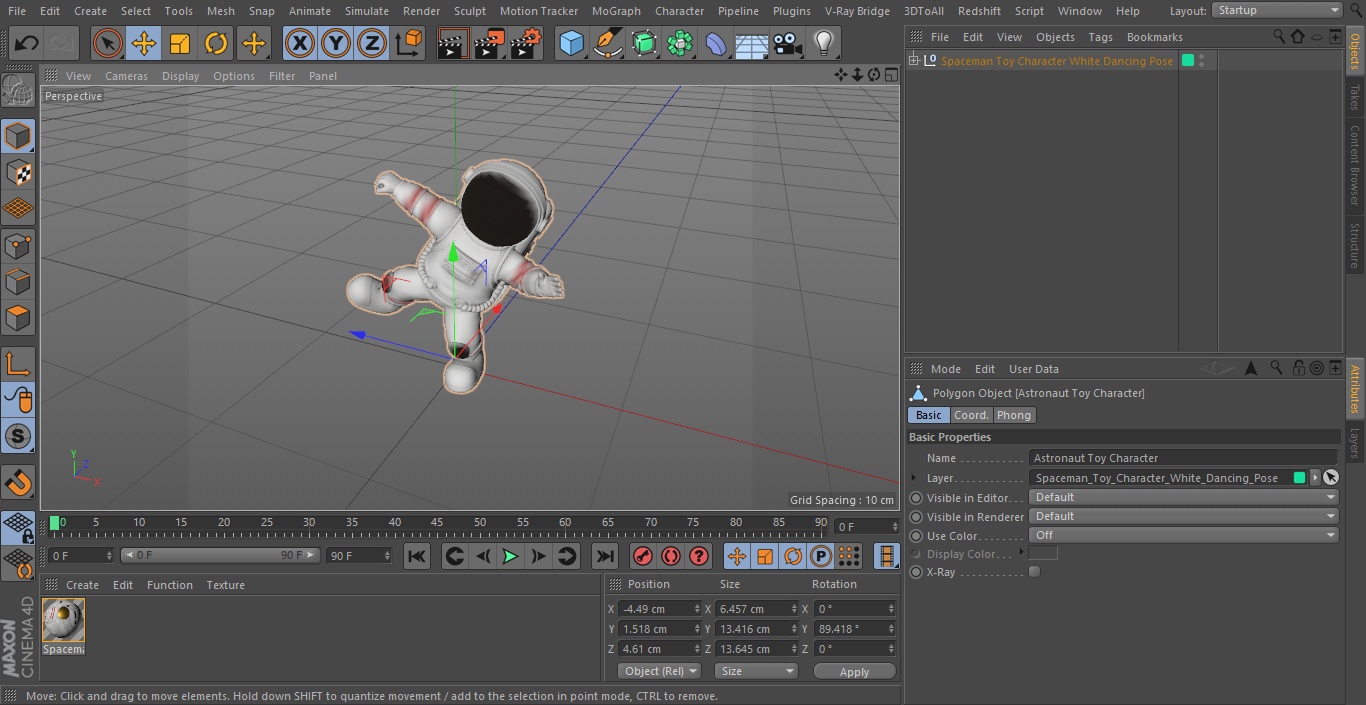Activate the Rotate tool
Screen dimensions: 1366x705
(x=216, y=43)
